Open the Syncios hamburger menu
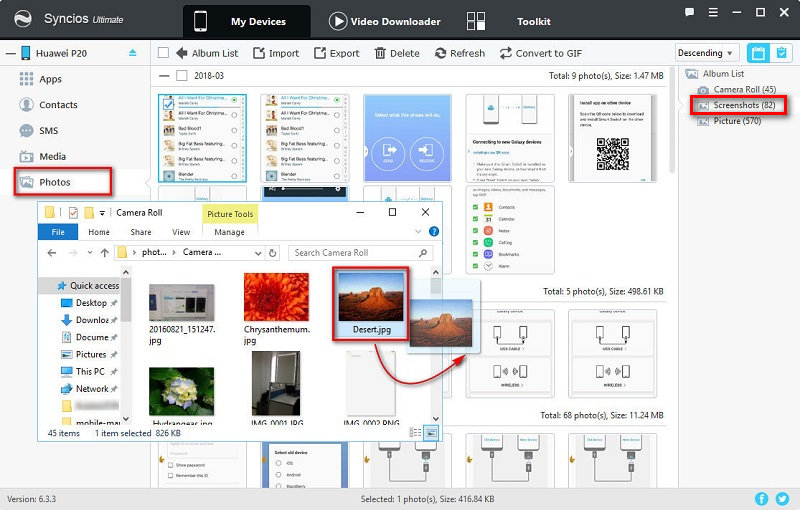The width and height of the screenshot is (800, 510). tap(713, 12)
